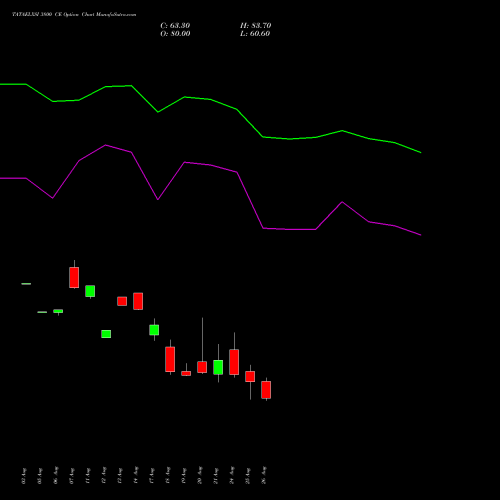Click the 26 Aug date label
This screenshot has width=500, height=500.
coord(264,476)
